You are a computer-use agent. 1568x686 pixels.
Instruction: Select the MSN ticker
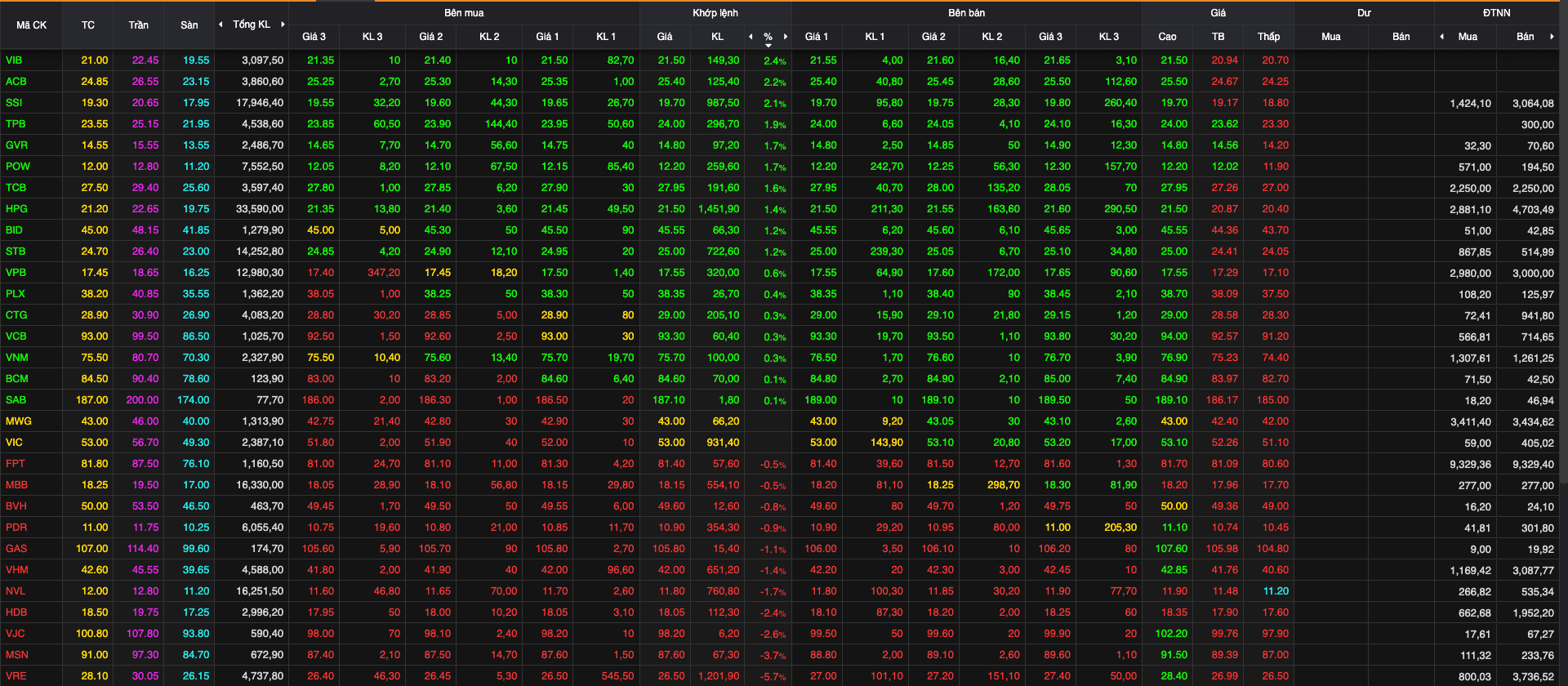click(16, 655)
